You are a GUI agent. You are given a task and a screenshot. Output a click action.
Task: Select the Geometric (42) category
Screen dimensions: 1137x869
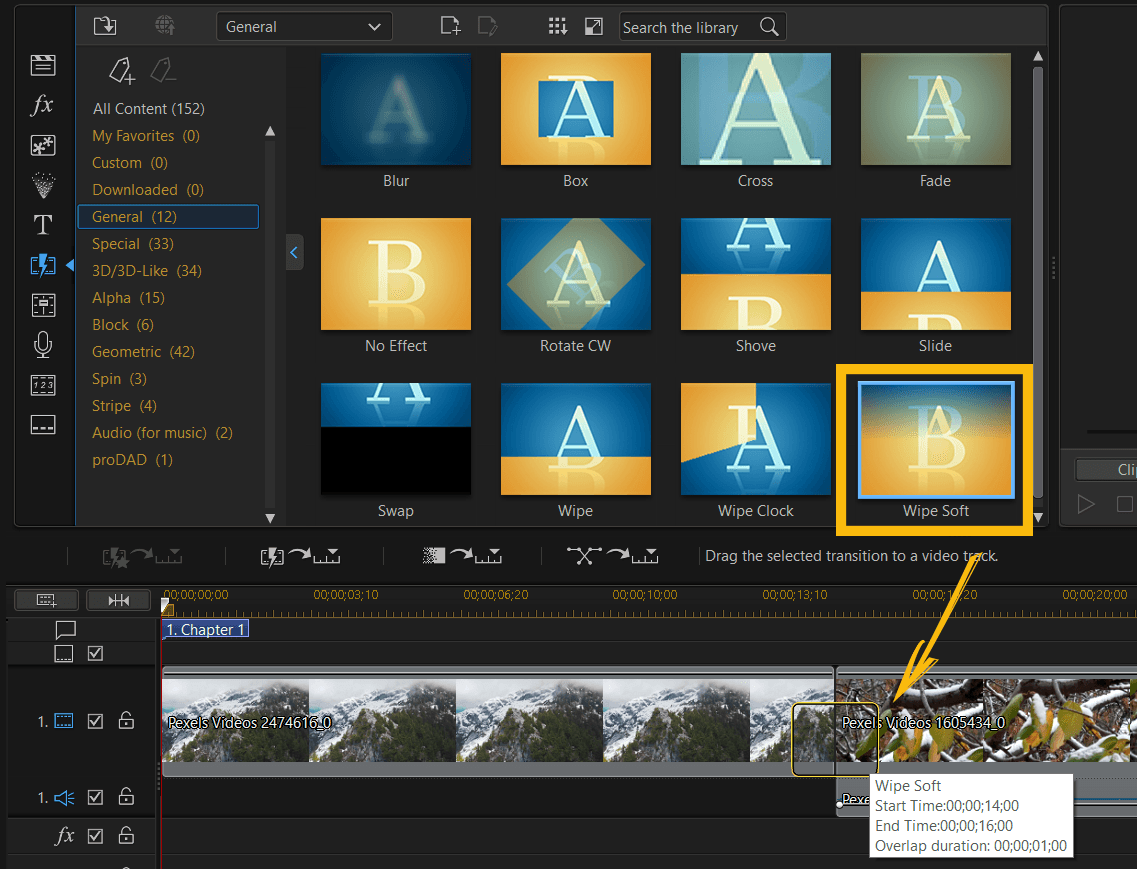pyautogui.click(x=143, y=352)
